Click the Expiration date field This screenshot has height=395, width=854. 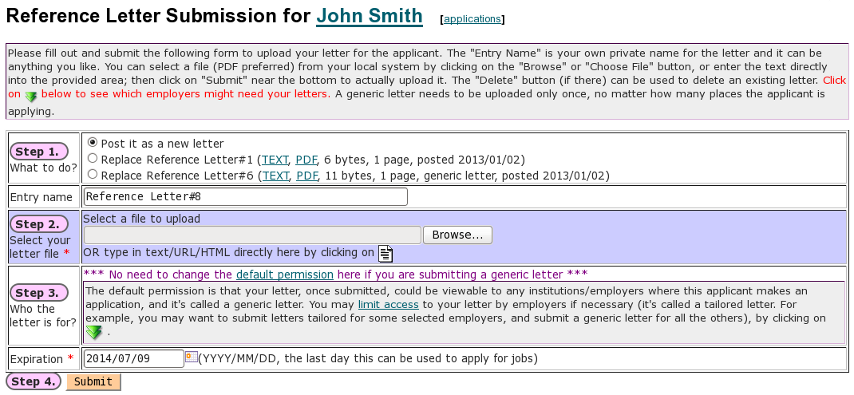[134, 358]
